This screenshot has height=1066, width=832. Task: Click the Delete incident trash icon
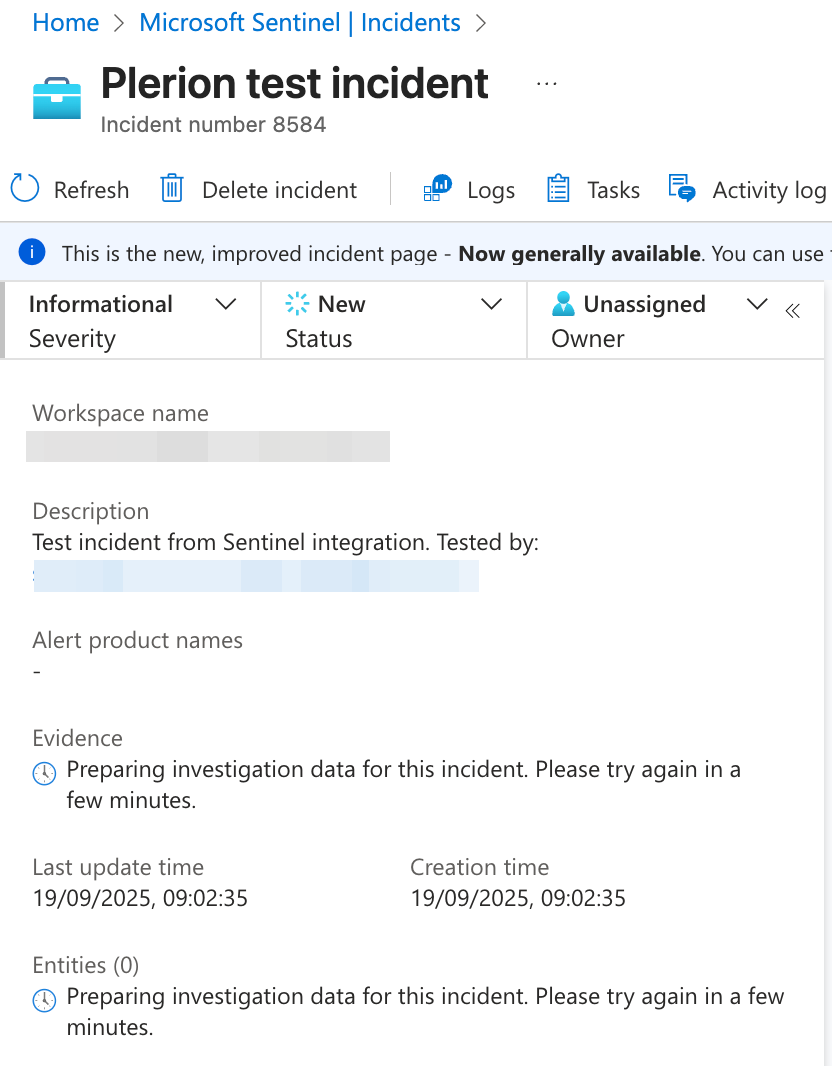(x=172, y=188)
